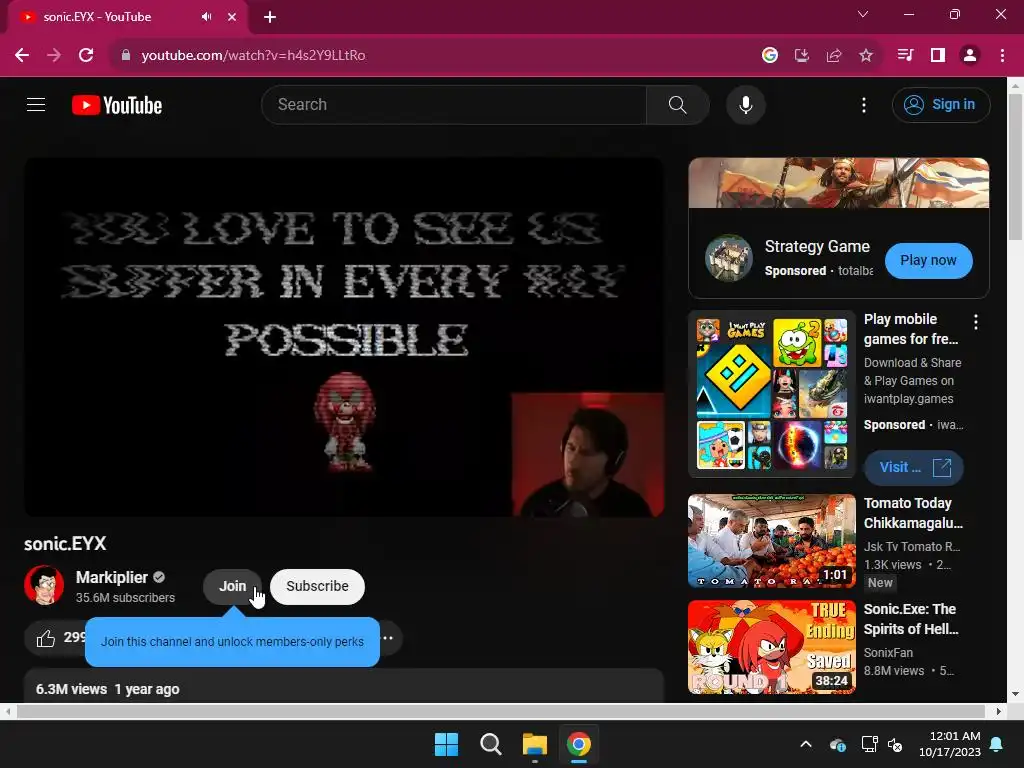Open Windows taskbar search
Screen dimensions: 1024x768
490,744
